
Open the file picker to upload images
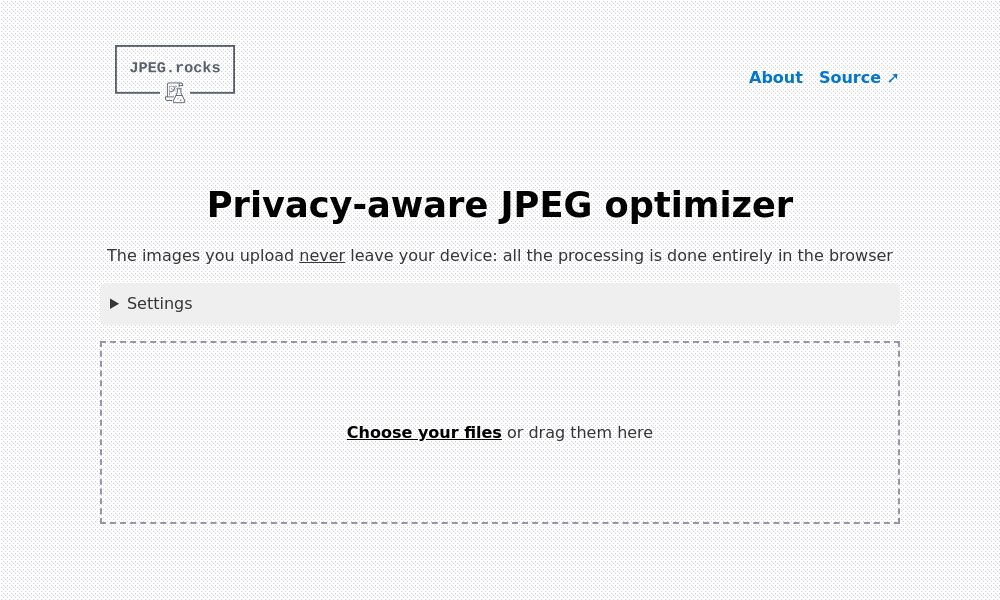[424, 432]
